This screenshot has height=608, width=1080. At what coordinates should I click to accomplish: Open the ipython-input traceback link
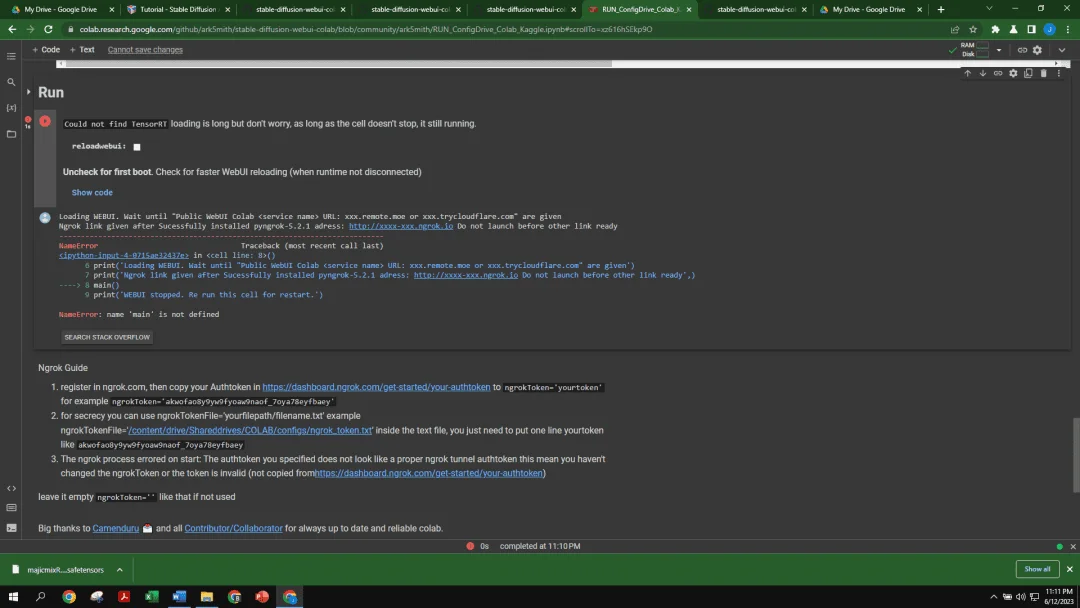pos(123,255)
